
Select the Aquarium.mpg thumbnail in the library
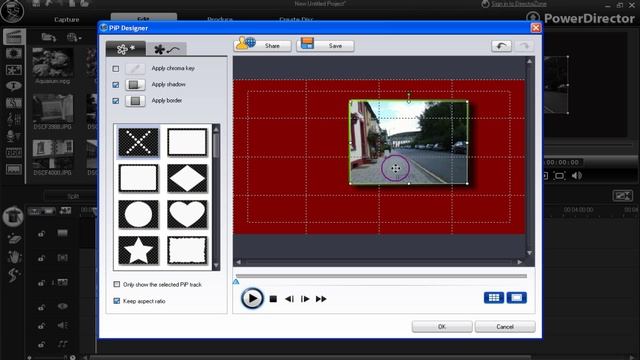point(53,62)
